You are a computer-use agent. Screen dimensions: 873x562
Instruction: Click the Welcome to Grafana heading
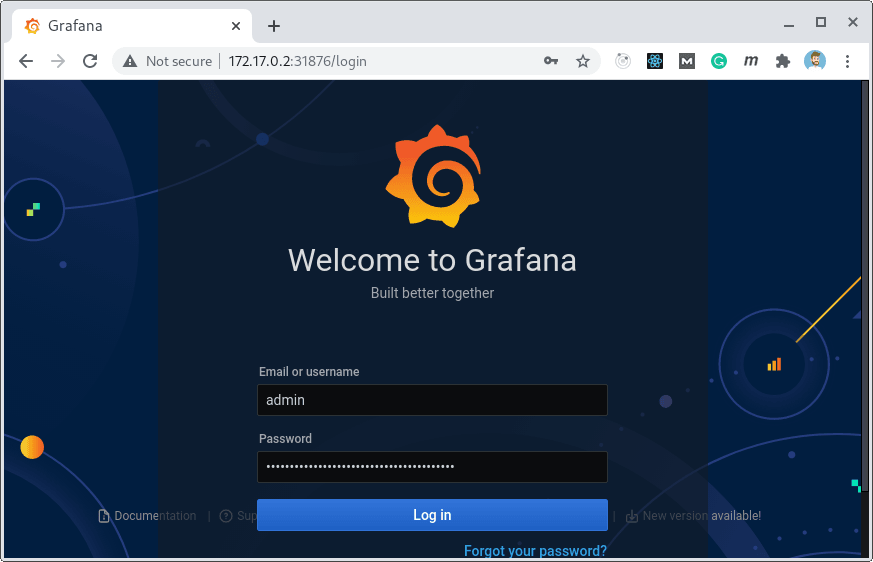tap(432, 260)
